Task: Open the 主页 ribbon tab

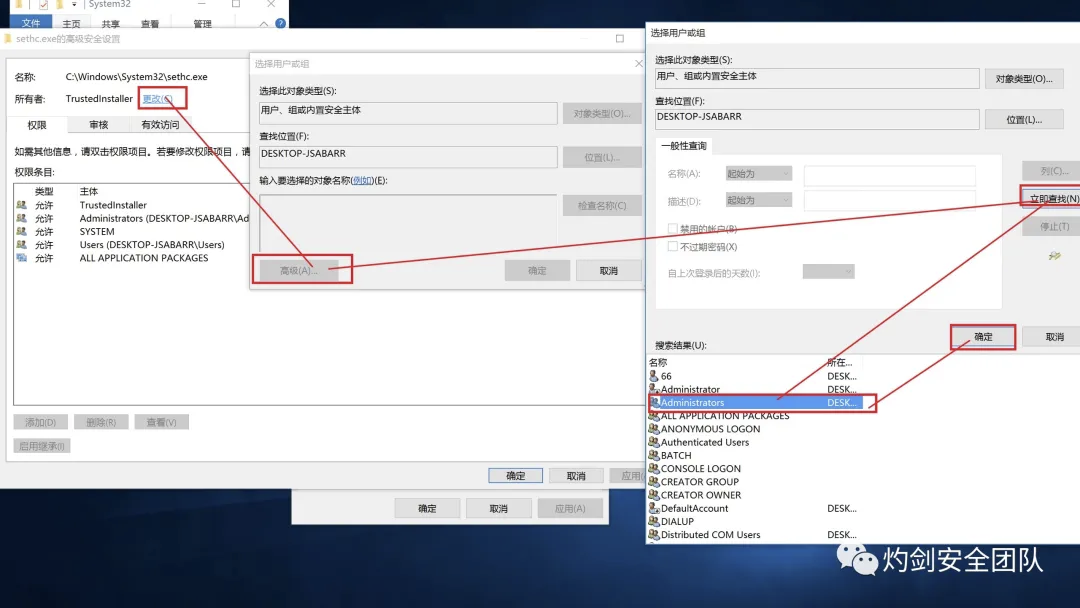Action: click(x=72, y=23)
